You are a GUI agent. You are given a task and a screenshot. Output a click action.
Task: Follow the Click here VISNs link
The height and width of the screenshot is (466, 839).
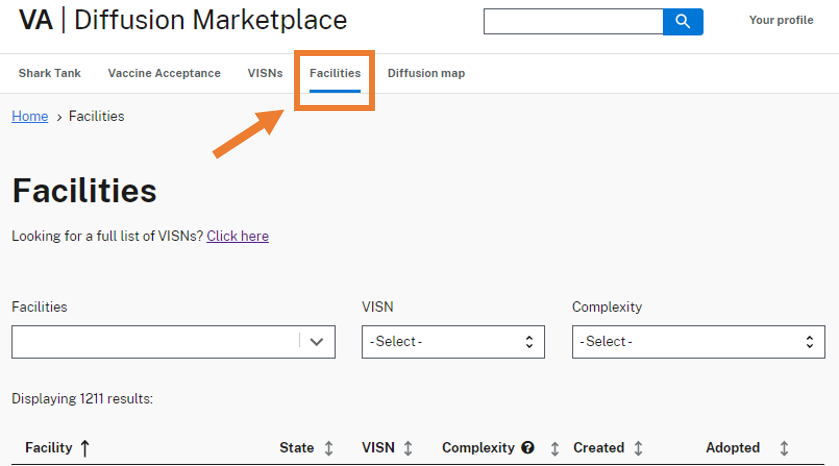click(238, 236)
